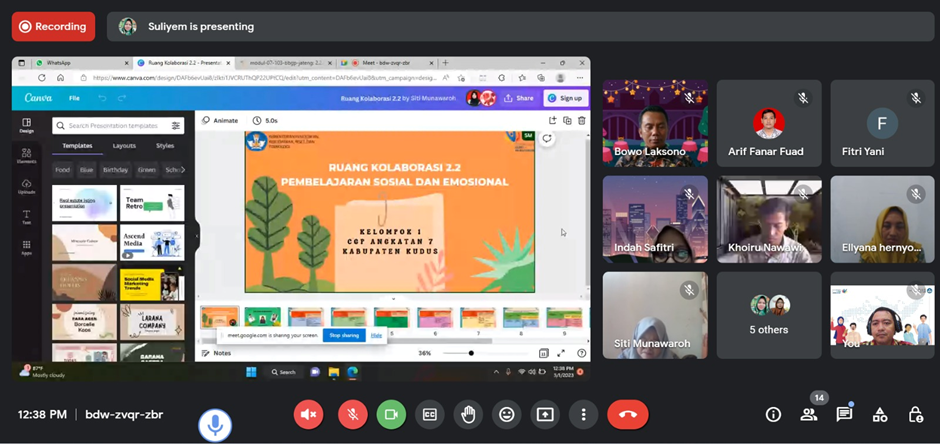The image size is (940, 444).
Task: Click the comment bubble beside slide
Action: tap(547, 138)
